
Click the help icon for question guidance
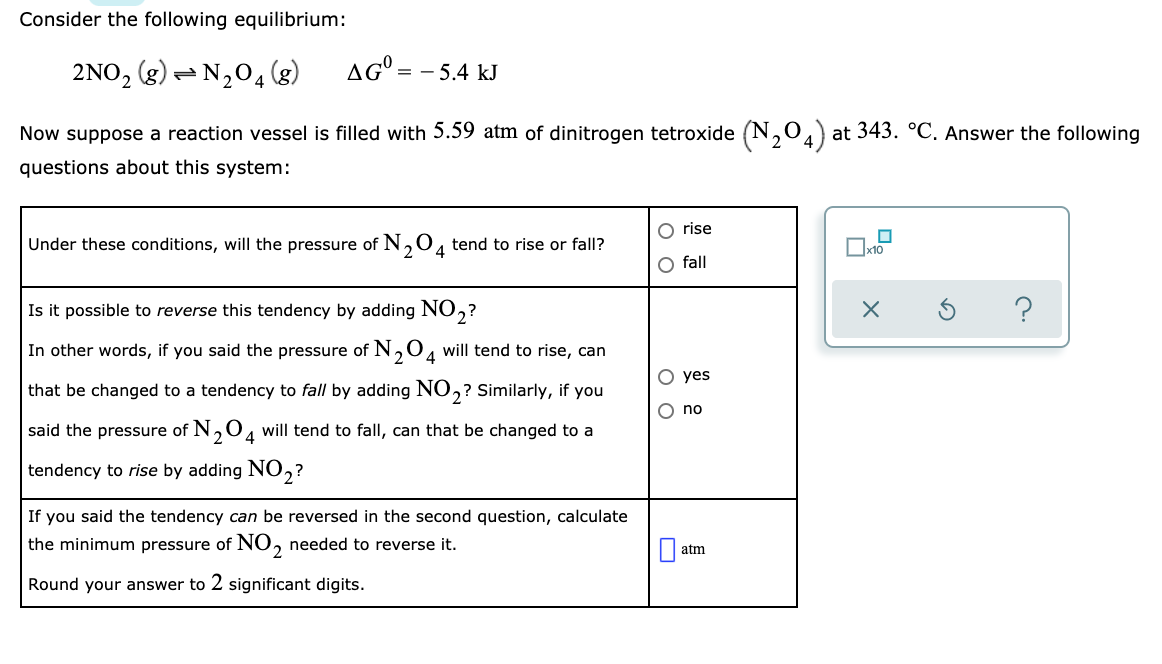tap(1022, 309)
